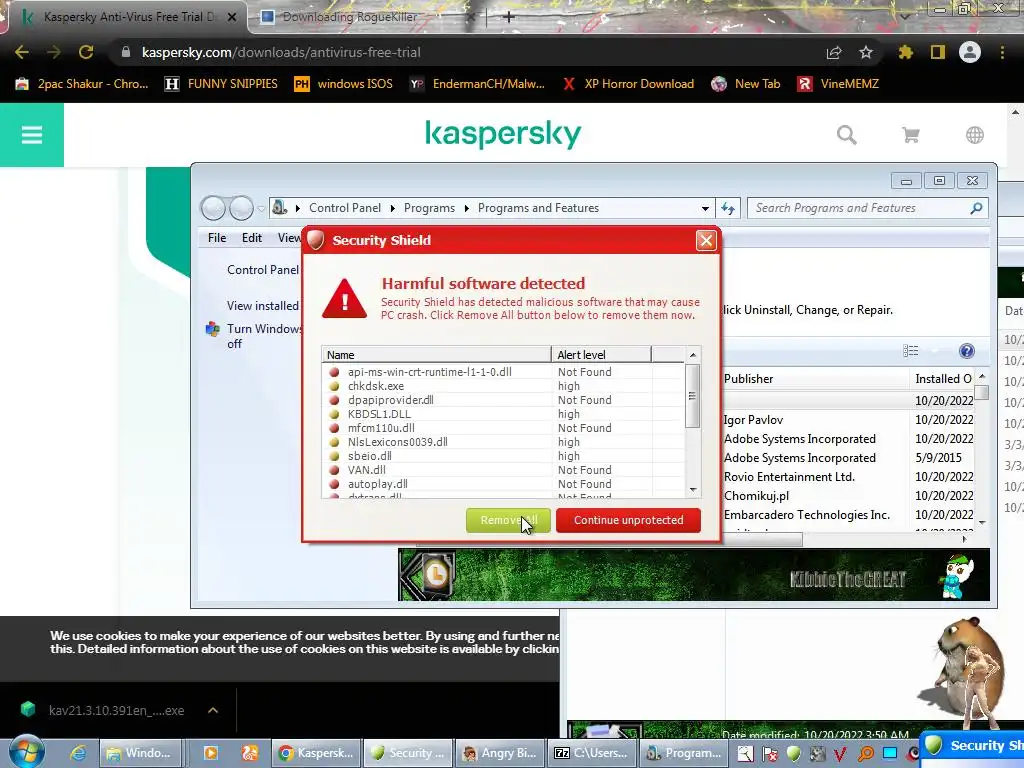This screenshot has height=768, width=1024.
Task: Open the FUNNY SNIPPIES bookmark
Action: 221,84
